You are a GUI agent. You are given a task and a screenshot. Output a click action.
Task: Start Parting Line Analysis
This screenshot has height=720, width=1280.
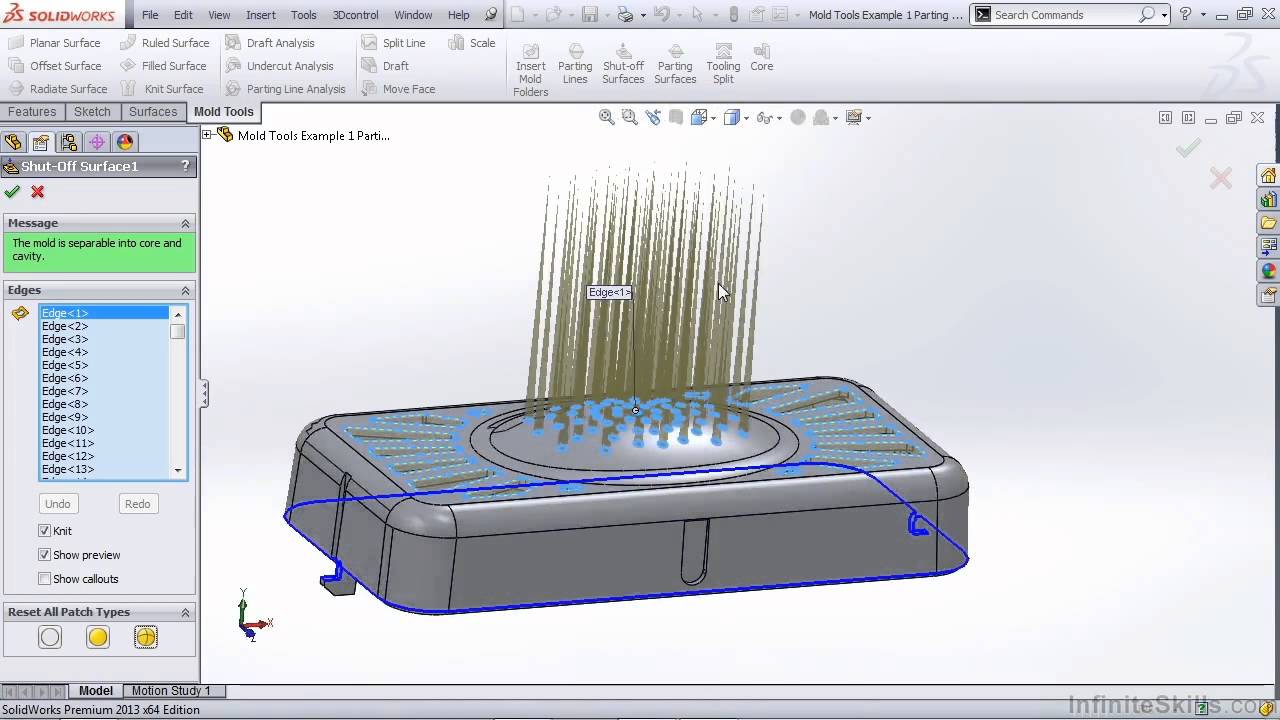[x=285, y=89]
